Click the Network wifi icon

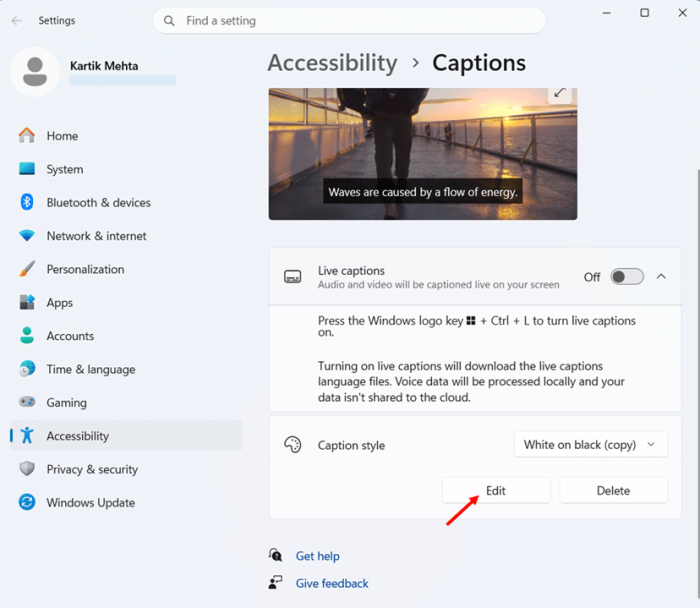[x=27, y=235]
